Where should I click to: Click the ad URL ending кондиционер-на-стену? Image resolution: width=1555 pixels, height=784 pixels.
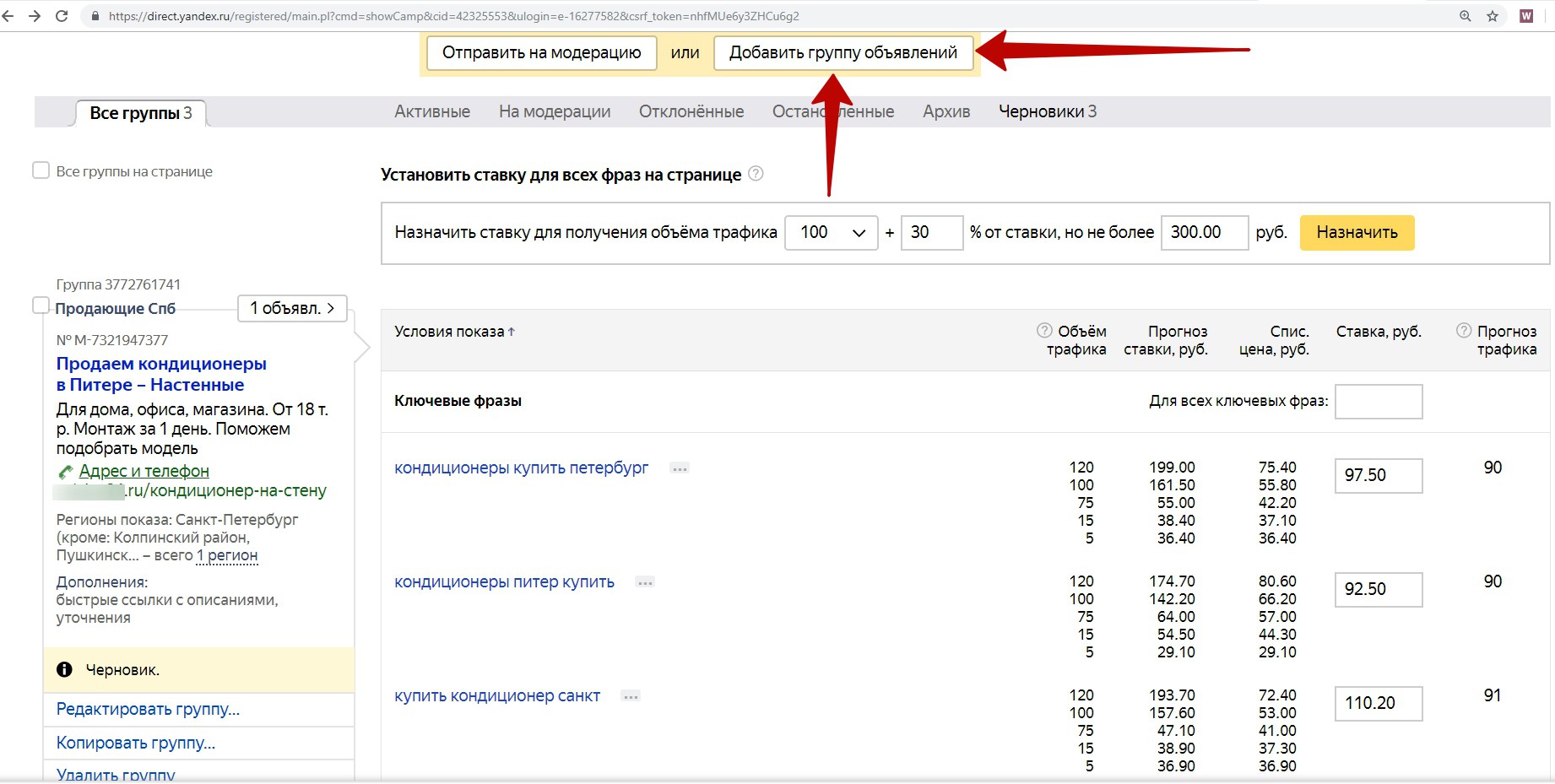tap(190, 490)
